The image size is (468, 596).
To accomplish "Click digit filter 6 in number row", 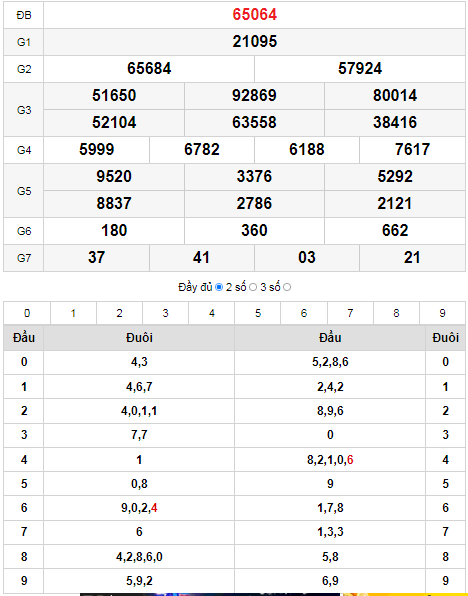I will [304, 313].
